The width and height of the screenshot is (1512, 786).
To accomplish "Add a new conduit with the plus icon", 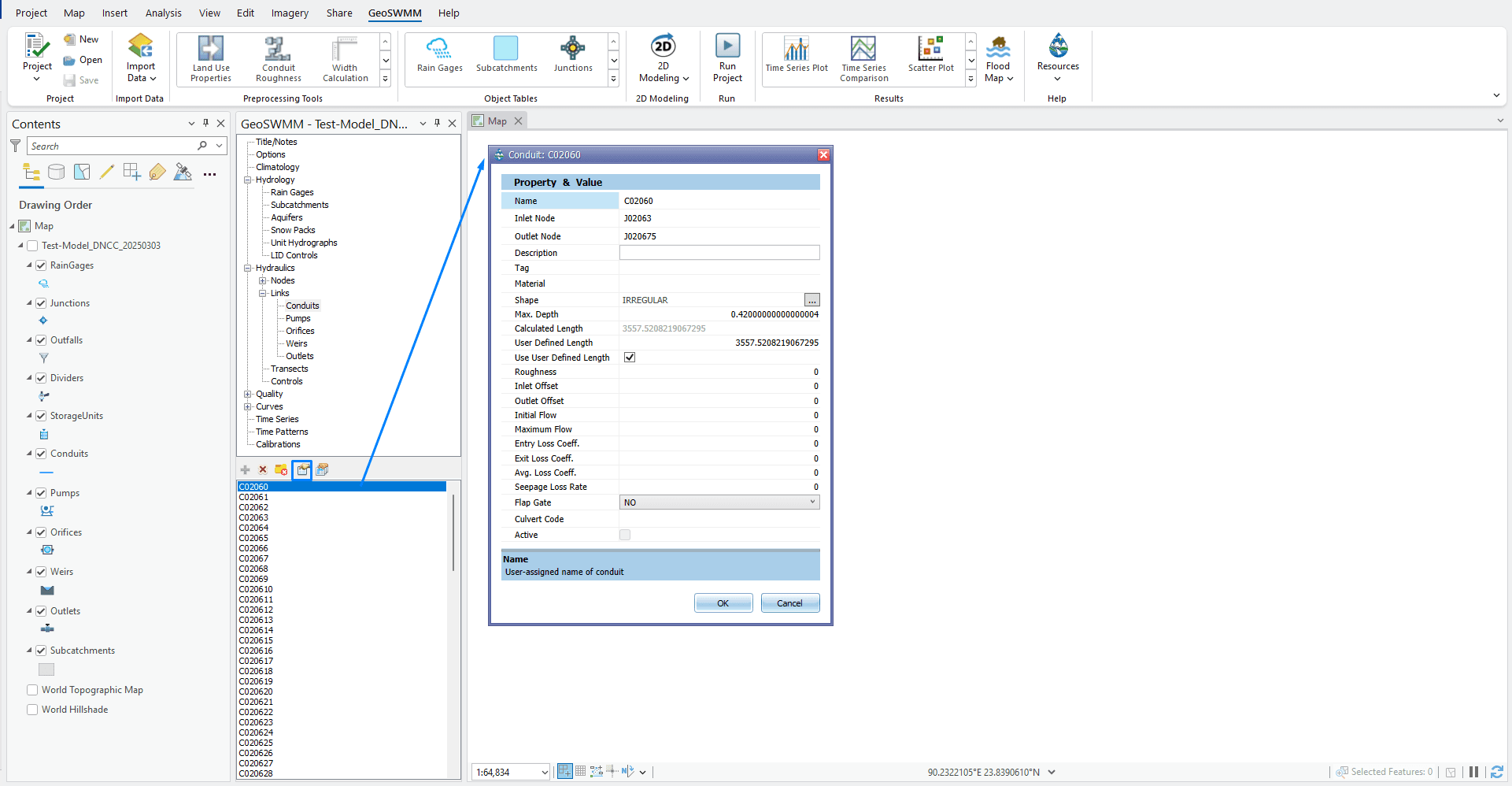I will click(x=245, y=469).
